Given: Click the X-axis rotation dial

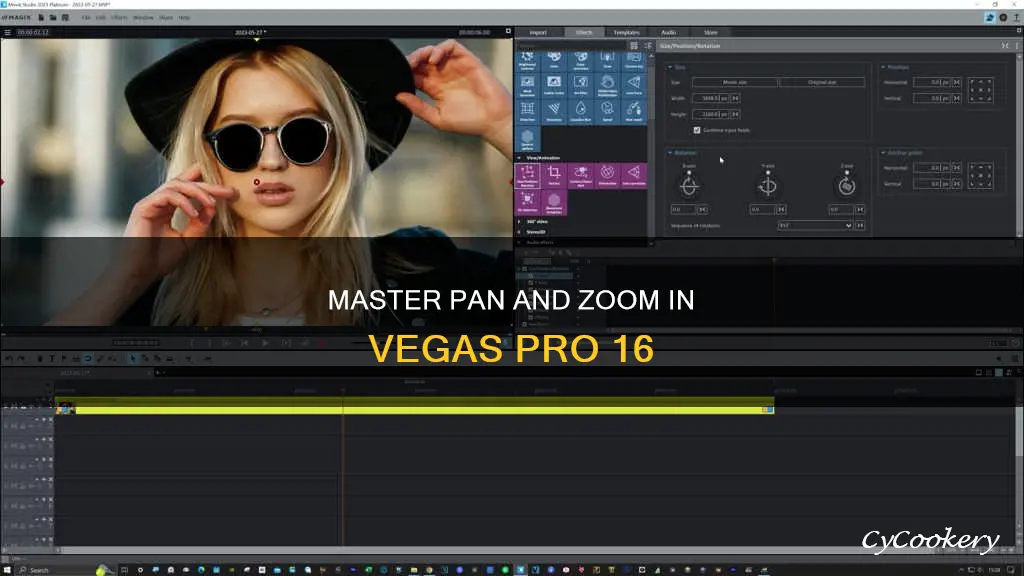Looking at the screenshot, I should [689, 186].
